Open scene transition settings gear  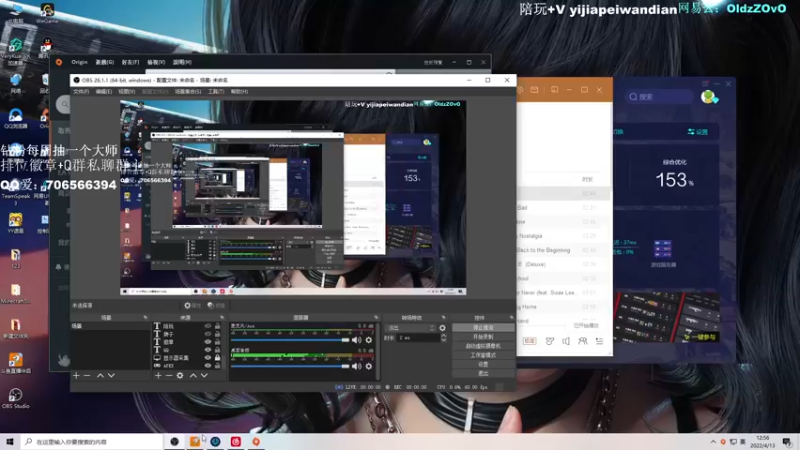(442, 328)
